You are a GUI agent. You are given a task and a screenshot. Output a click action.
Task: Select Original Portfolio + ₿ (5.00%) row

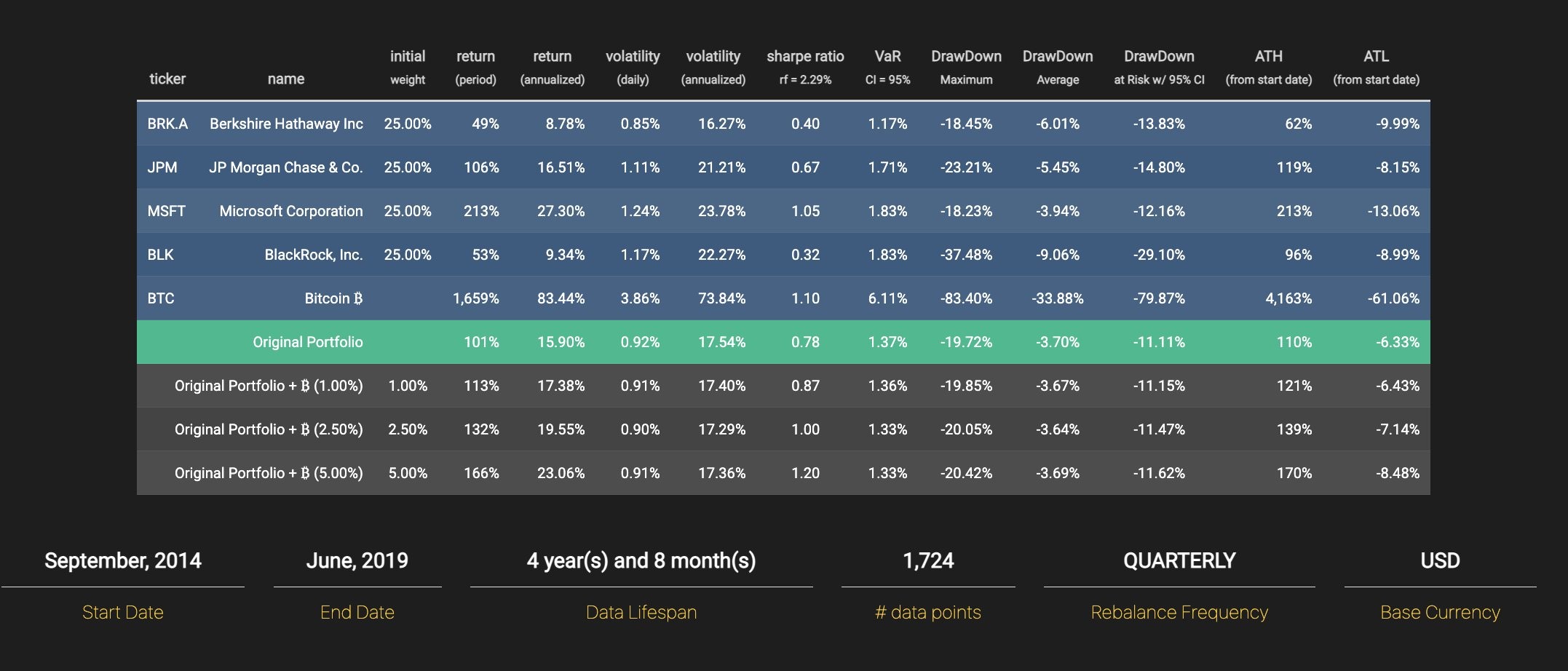pyautogui.click(x=783, y=473)
